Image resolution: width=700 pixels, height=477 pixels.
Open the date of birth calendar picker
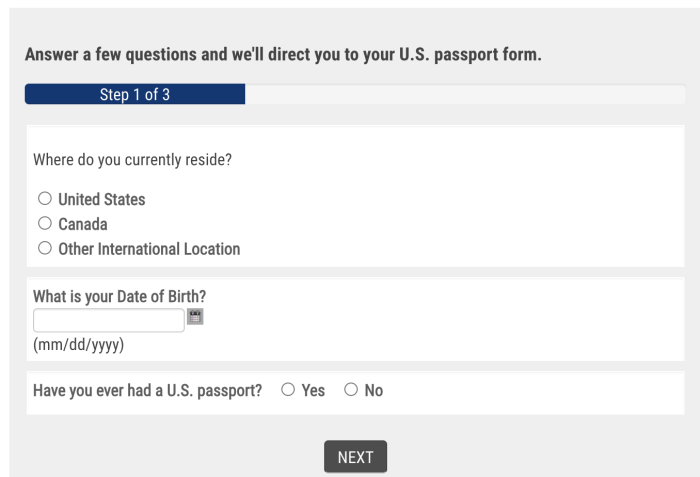(x=195, y=317)
